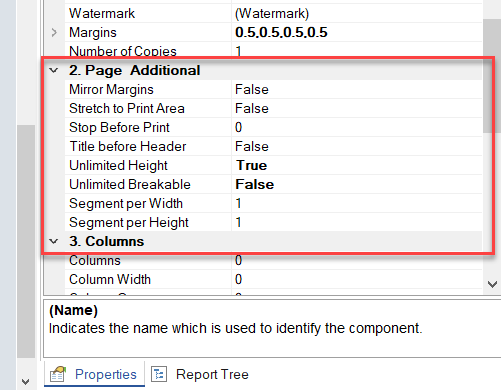Edit the Column Width value
This screenshot has width=501, height=390.
pyautogui.click(x=357, y=279)
